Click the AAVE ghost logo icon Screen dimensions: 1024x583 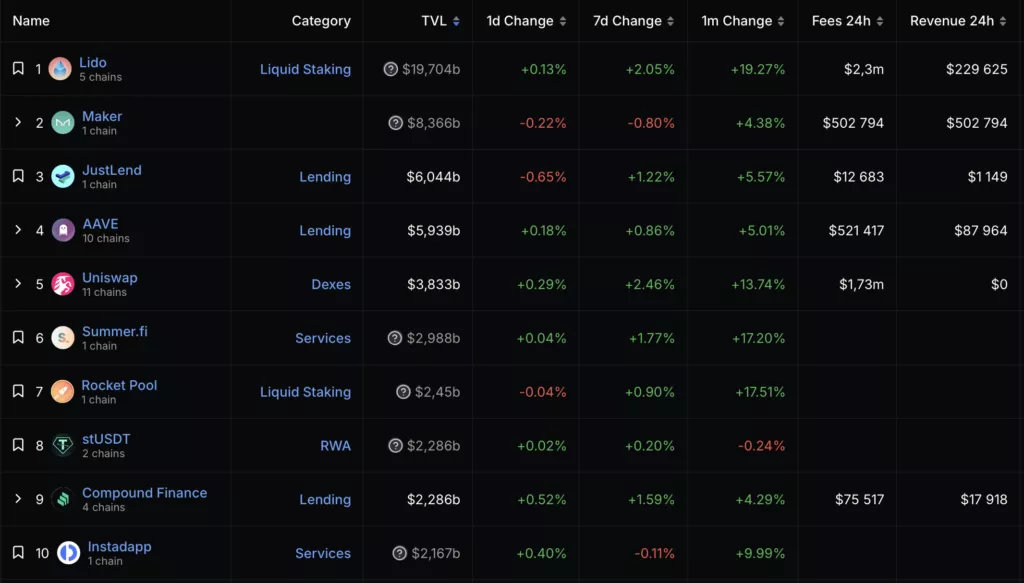click(x=63, y=230)
